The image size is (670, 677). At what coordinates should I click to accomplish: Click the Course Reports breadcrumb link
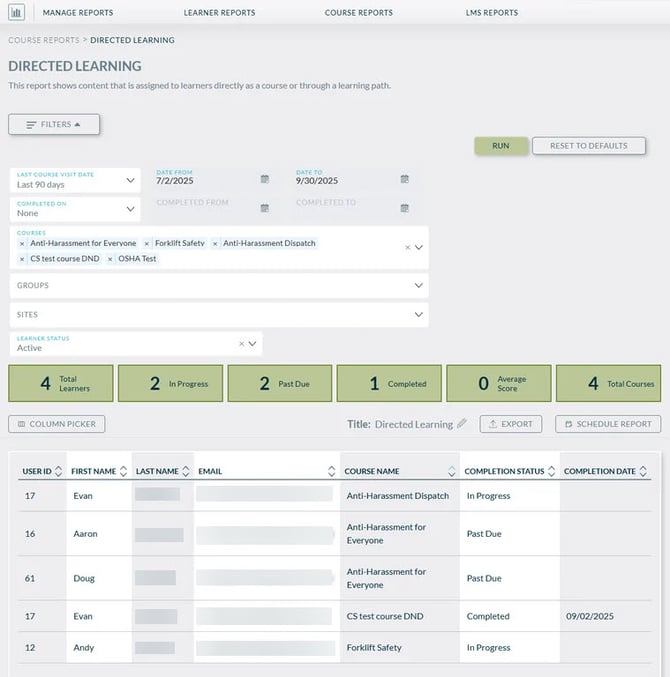(43, 40)
